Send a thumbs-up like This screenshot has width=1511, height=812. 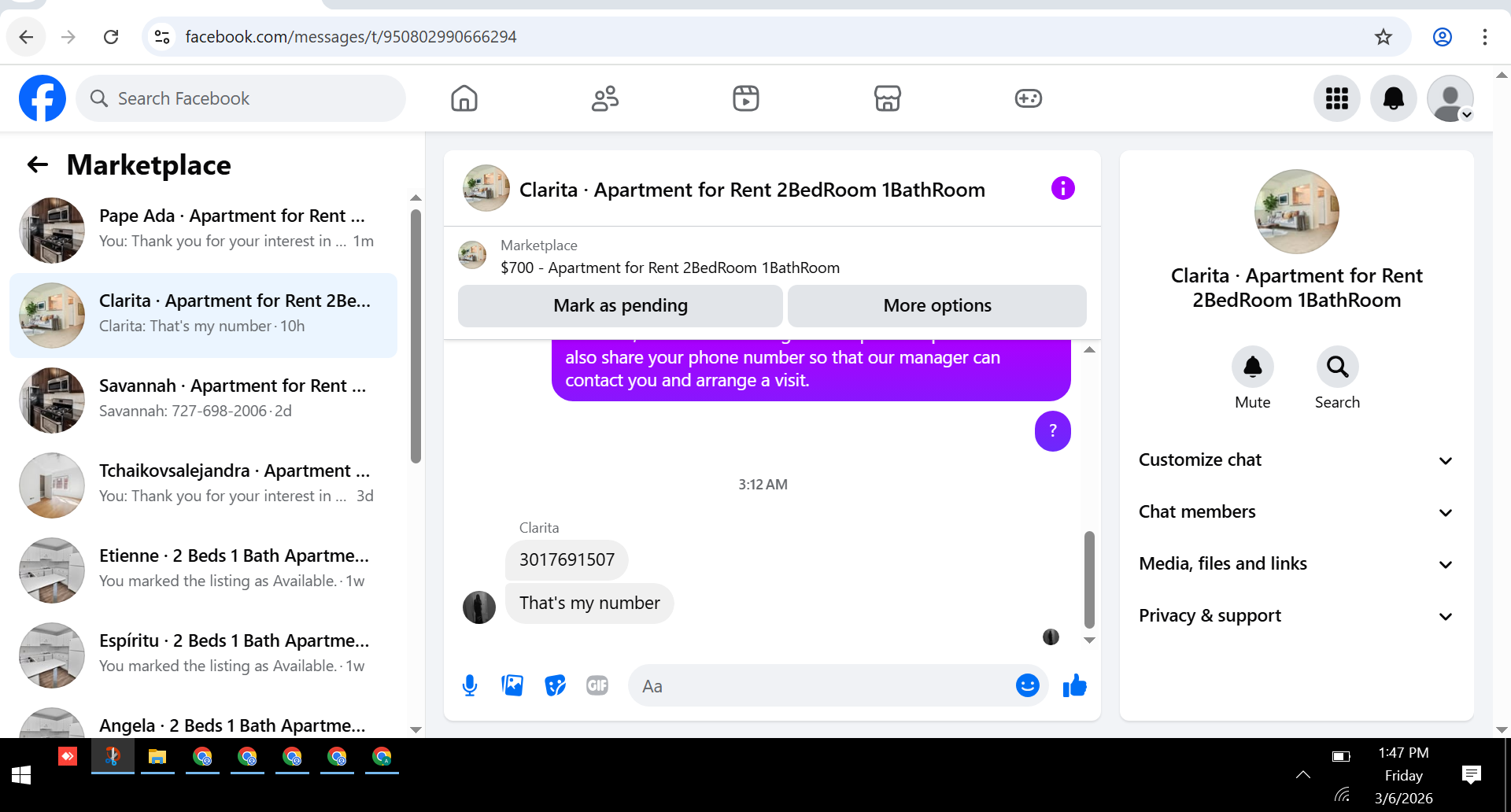[1074, 685]
